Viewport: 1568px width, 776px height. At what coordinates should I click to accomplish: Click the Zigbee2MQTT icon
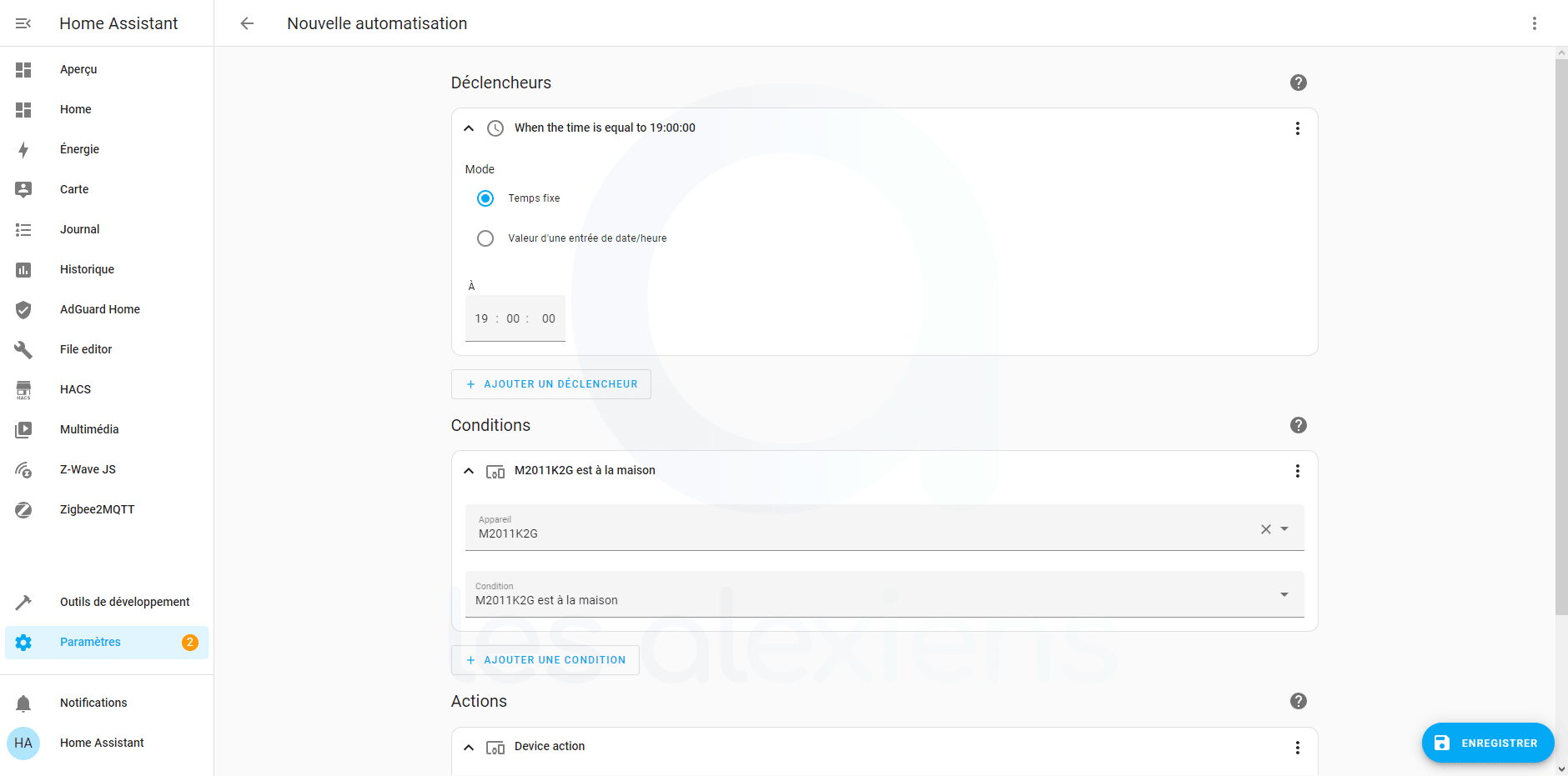pyautogui.click(x=23, y=510)
